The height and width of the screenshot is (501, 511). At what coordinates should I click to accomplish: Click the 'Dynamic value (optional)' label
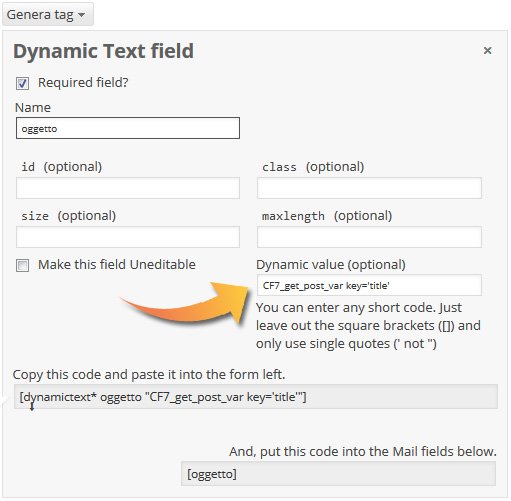click(331, 265)
